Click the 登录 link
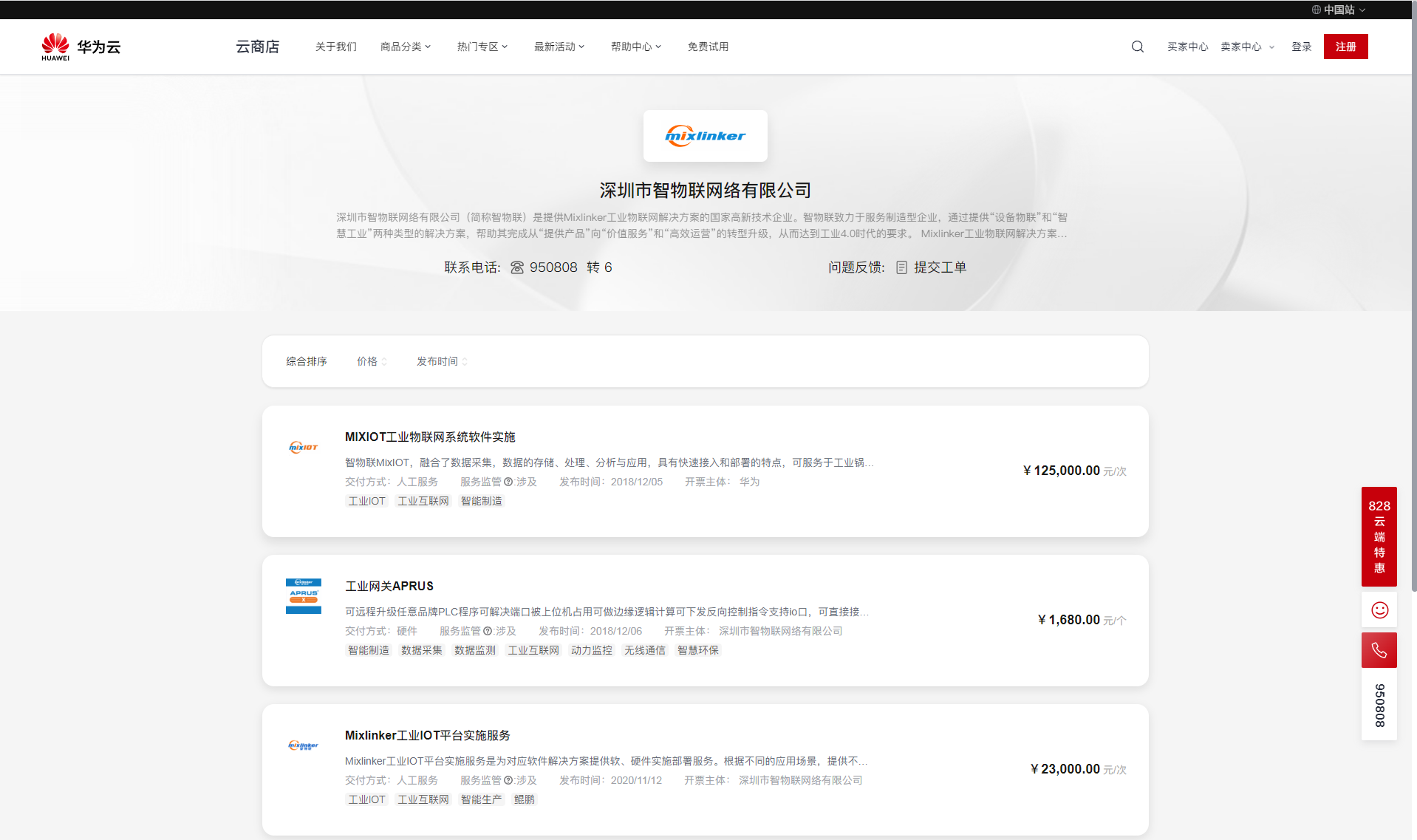Viewport: 1417px width, 840px height. (x=1302, y=47)
